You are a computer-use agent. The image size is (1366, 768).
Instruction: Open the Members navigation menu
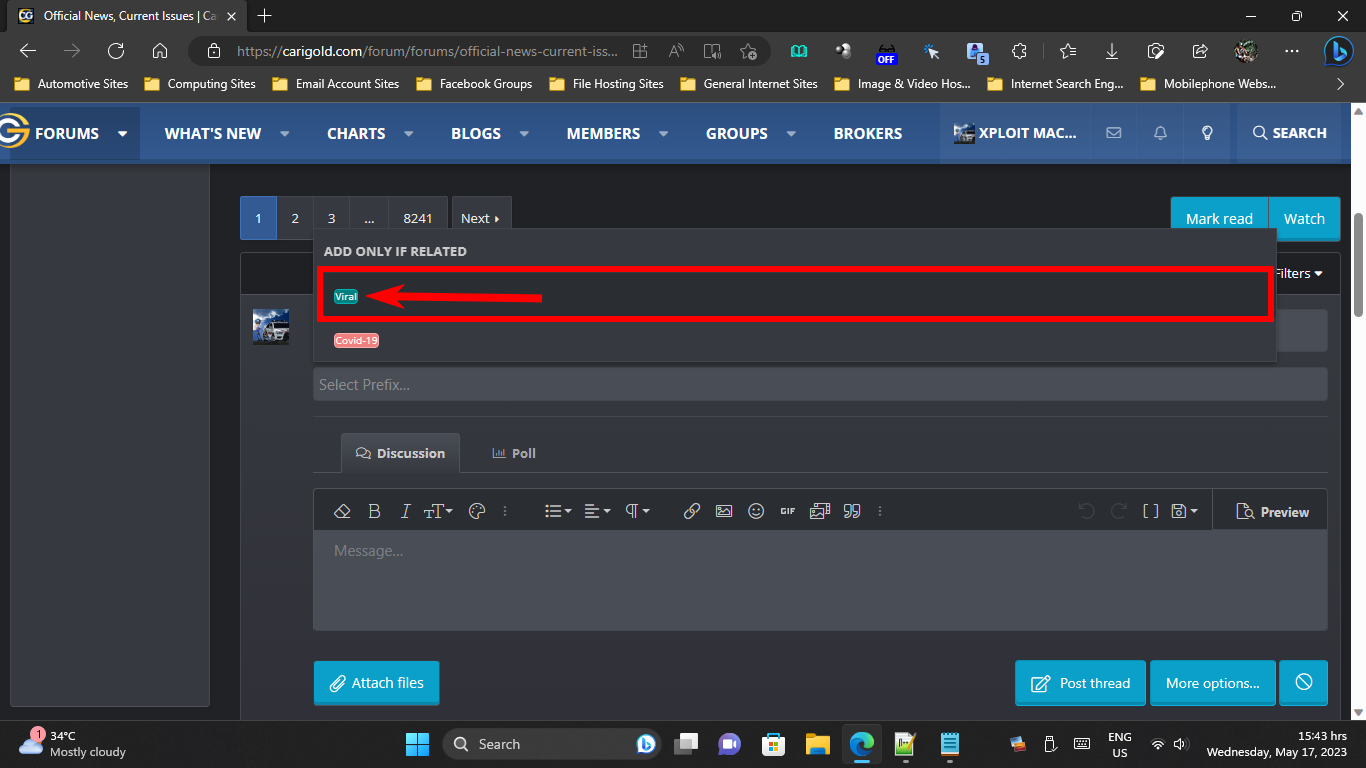coord(603,133)
